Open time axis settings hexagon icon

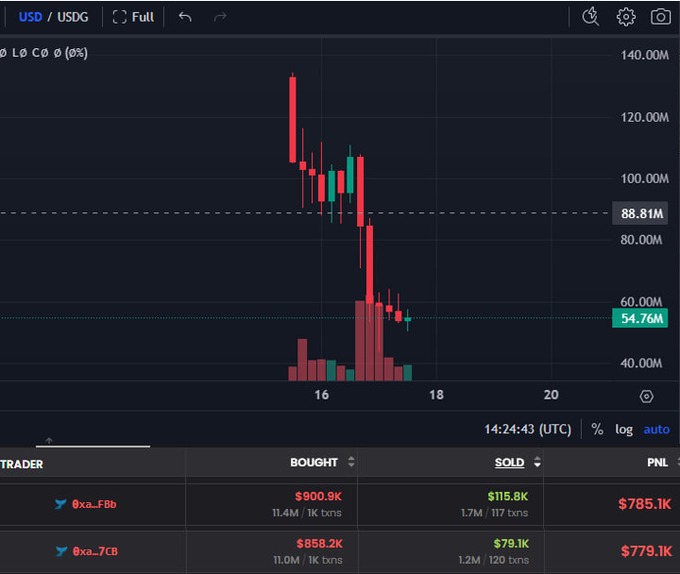(646, 396)
